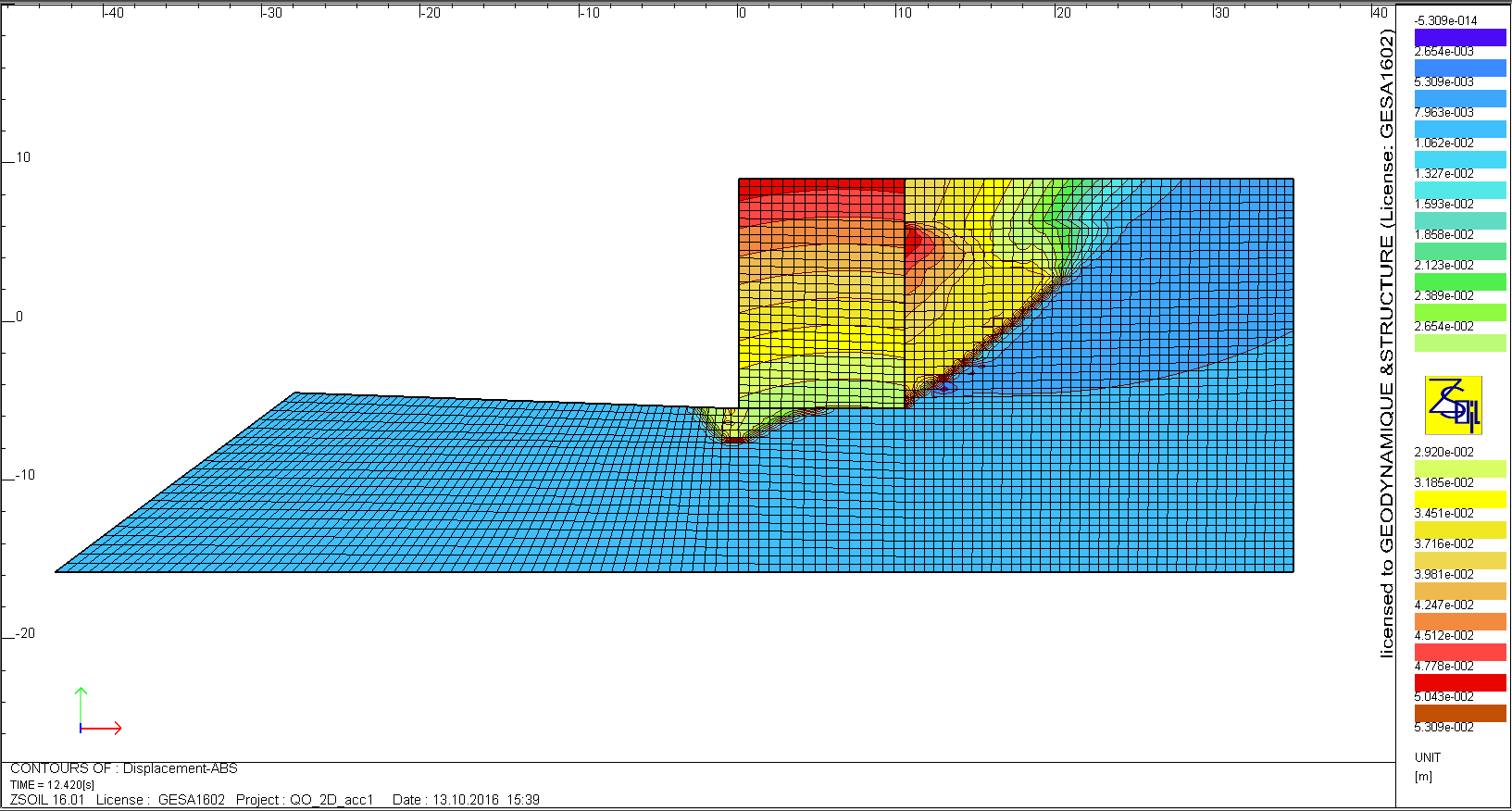This screenshot has height=811, width=1512.
Task: Click the -40 tick on horizontal axis
Action: click(x=113, y=13)
